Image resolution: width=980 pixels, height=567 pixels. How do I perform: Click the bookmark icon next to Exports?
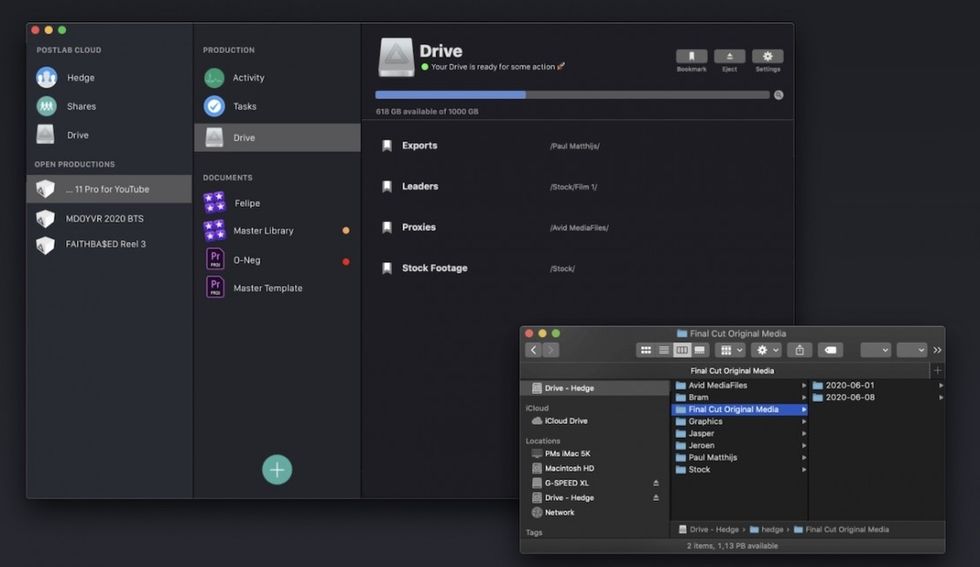[387, 146]
